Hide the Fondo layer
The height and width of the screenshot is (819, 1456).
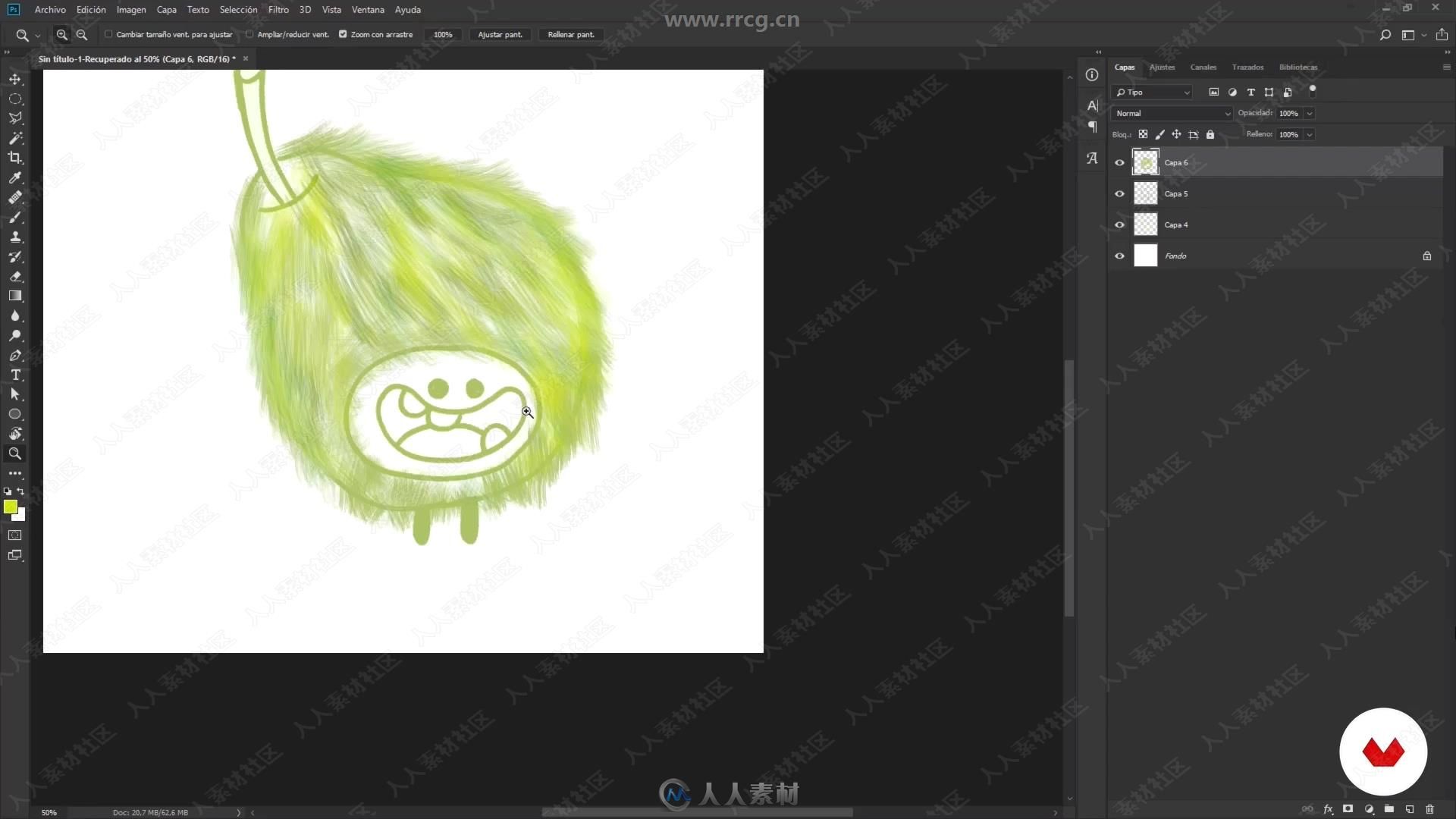pyautogui.click(x=1120, y=255)
